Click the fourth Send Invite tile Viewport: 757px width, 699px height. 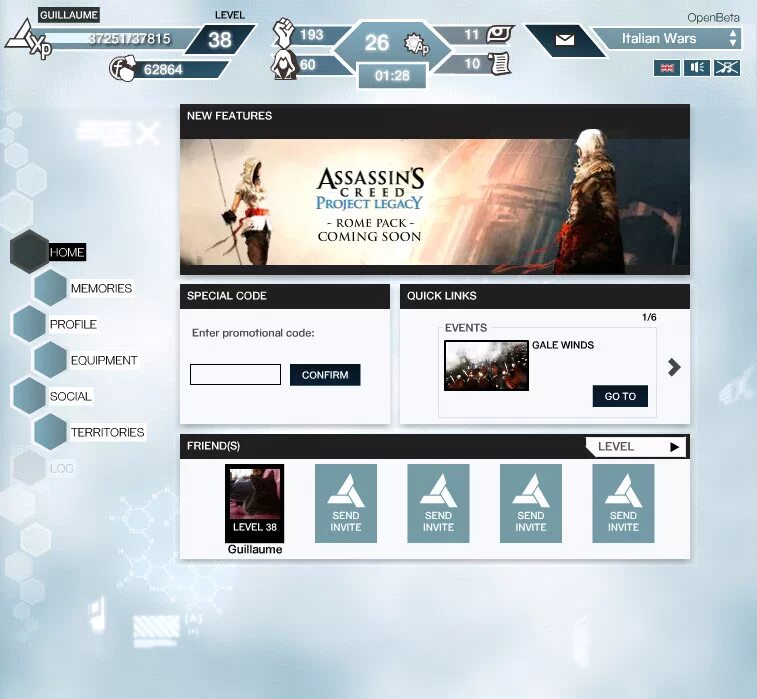click(623, 503)
